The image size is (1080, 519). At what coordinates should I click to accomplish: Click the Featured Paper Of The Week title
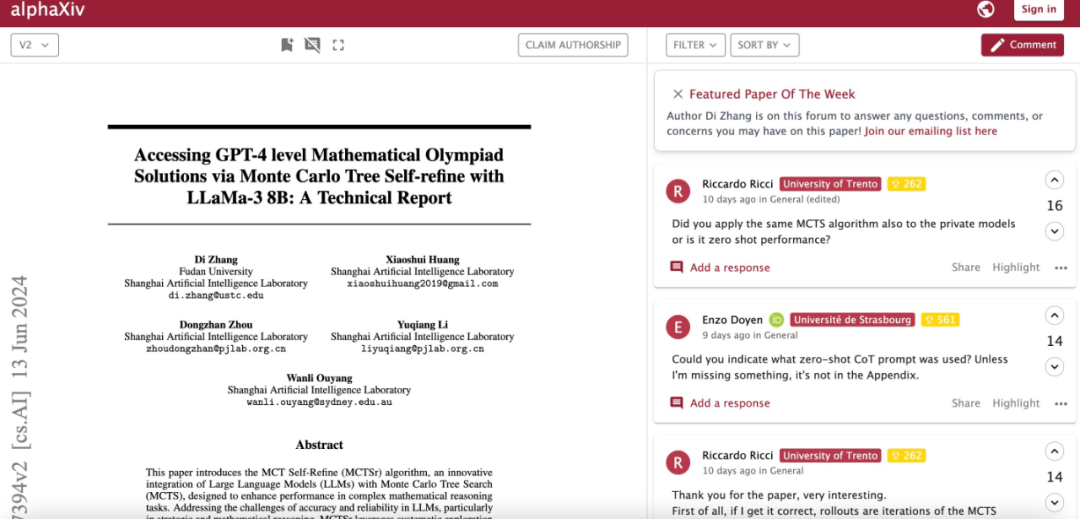(x=772, y=94)
